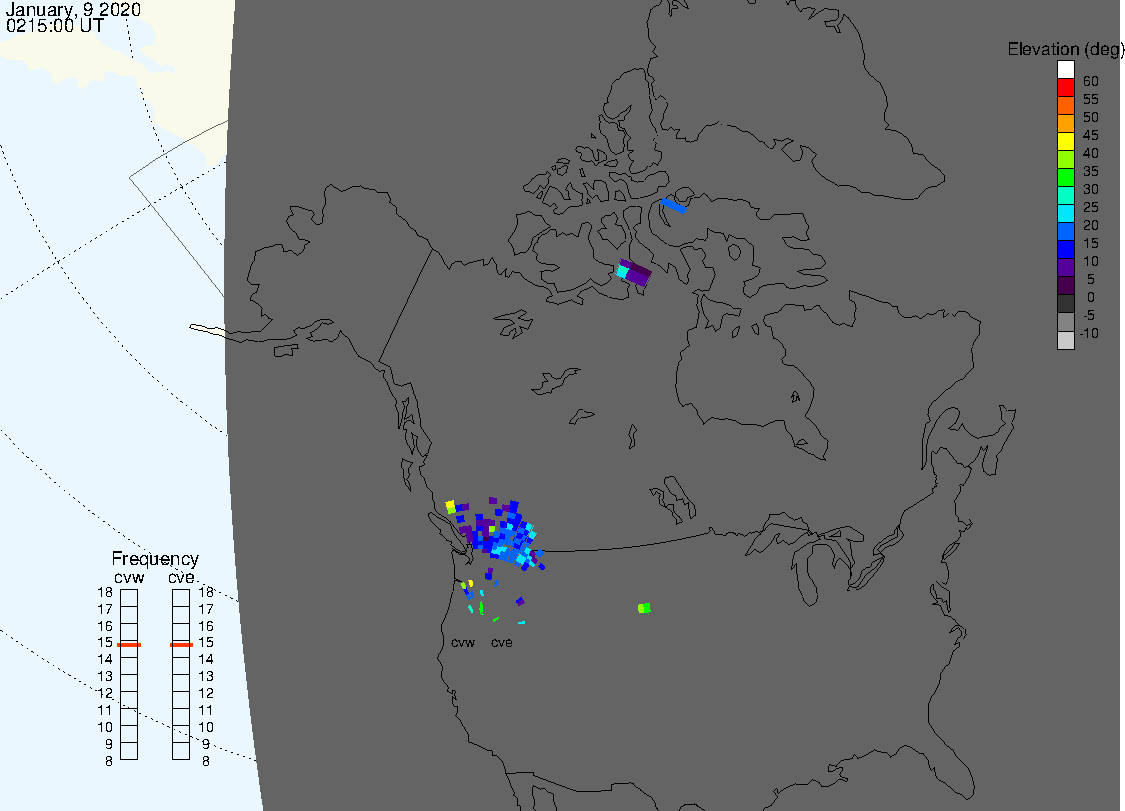The width and height of the screenshot is (1125, 811).
Task: Click the "12" tick label beside cvw scale
Action: click(105, 693)
